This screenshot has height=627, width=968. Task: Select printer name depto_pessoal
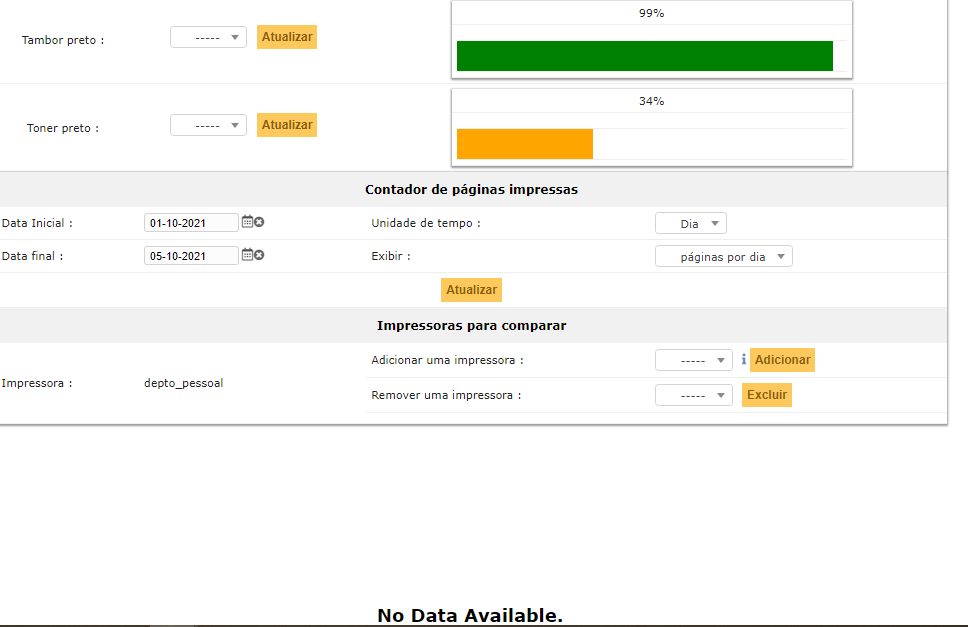click(183, 383)
